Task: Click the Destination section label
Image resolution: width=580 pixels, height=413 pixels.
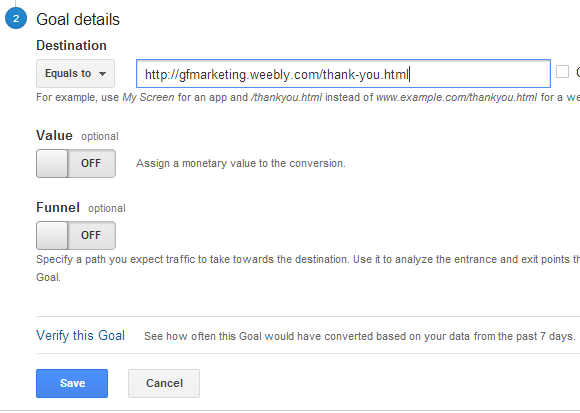Action: (71, 45)
